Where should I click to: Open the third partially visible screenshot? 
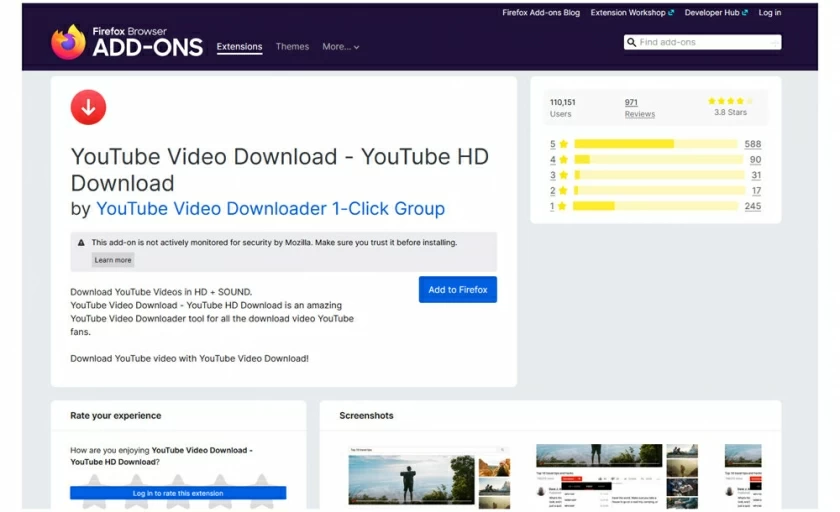(x=742, y=477)
